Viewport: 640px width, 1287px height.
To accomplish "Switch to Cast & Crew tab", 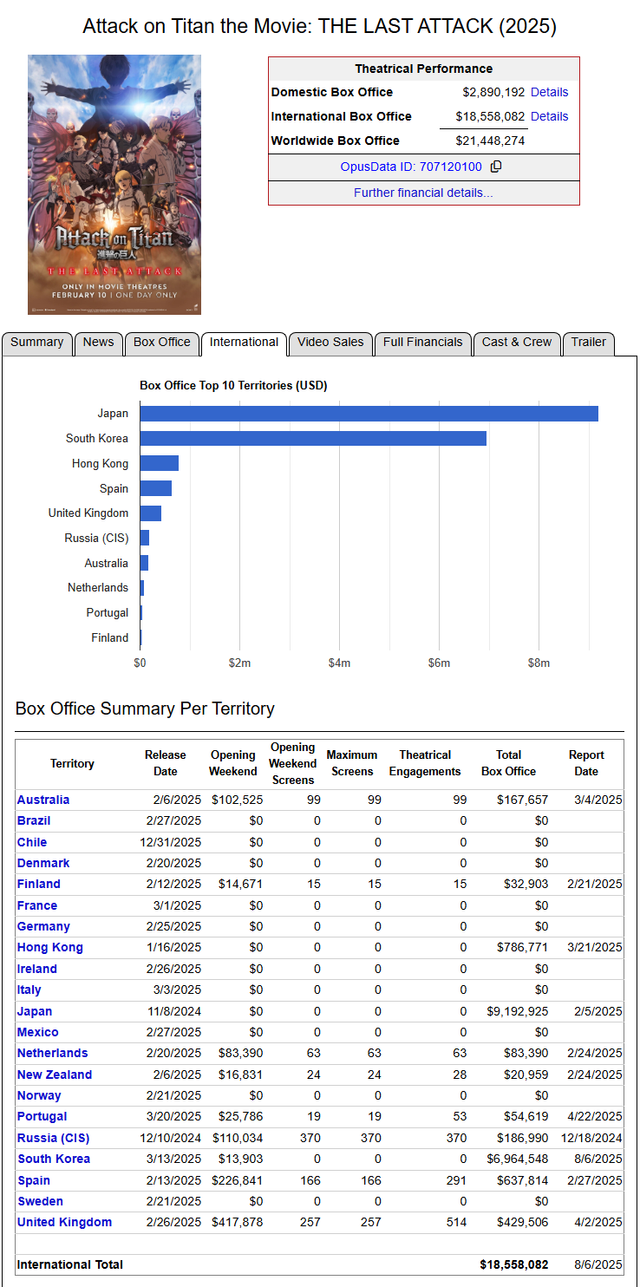I will [x=516, y=342].
